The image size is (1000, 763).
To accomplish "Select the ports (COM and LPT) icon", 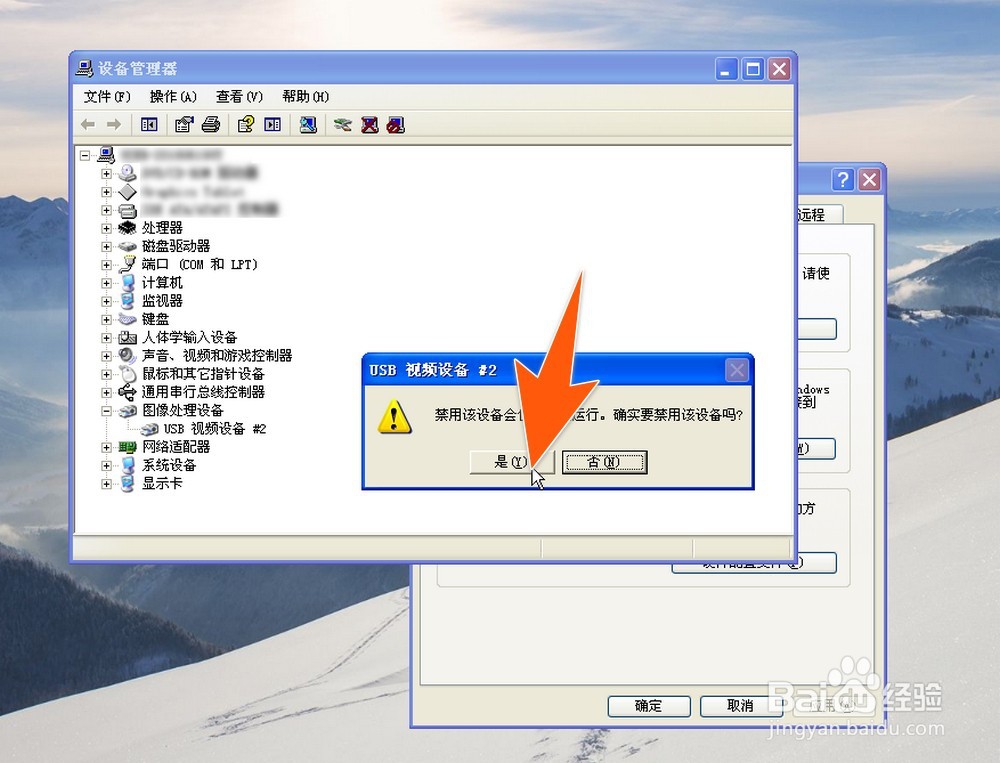I will [x=128, y=264].
